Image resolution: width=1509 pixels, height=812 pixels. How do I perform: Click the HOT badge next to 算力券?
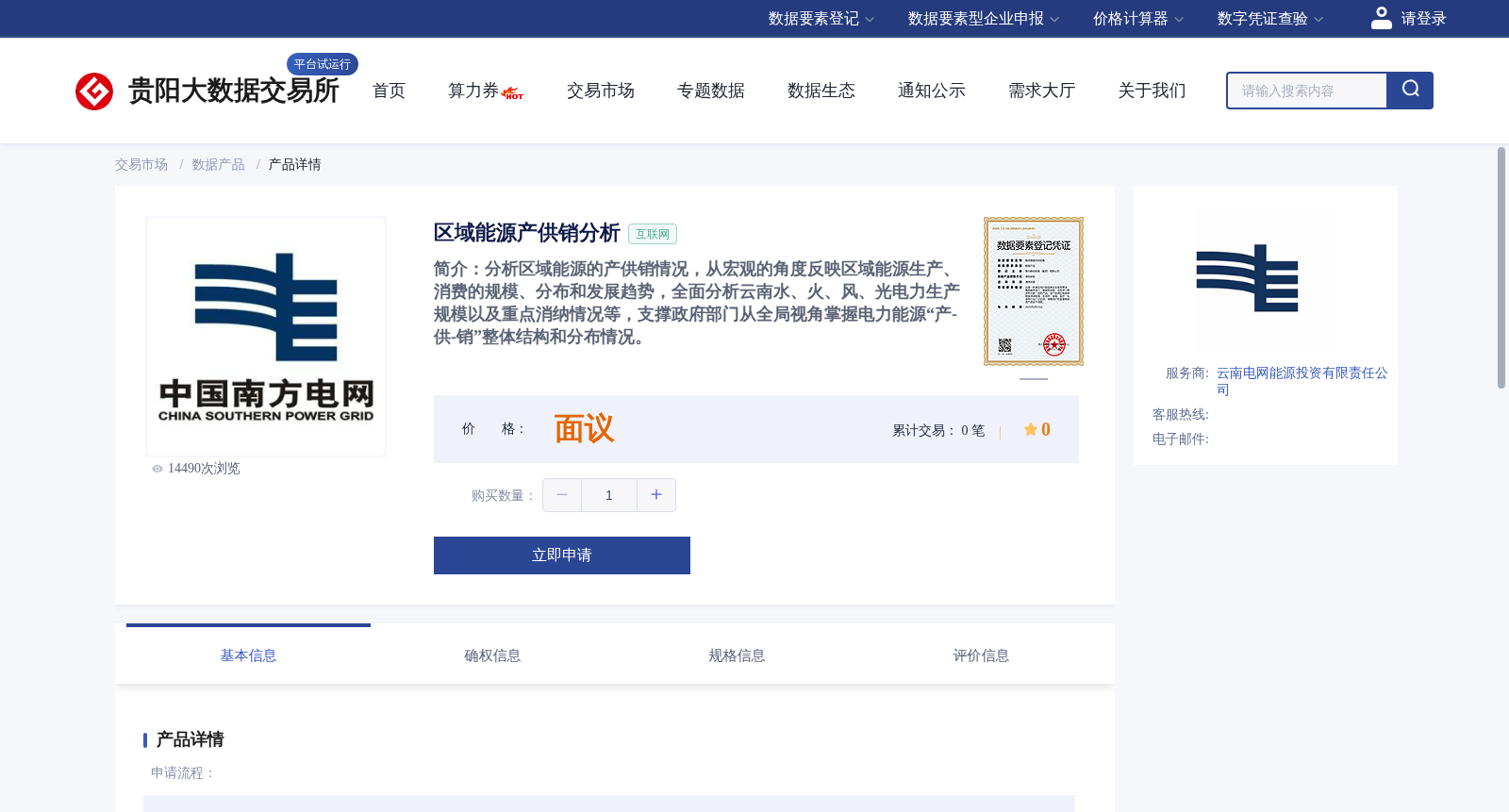(x=513, y=93)
